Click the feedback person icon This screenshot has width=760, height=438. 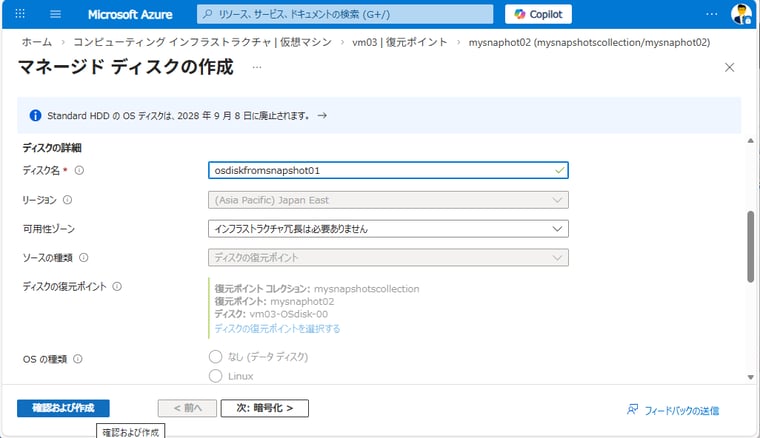(632, 410)
